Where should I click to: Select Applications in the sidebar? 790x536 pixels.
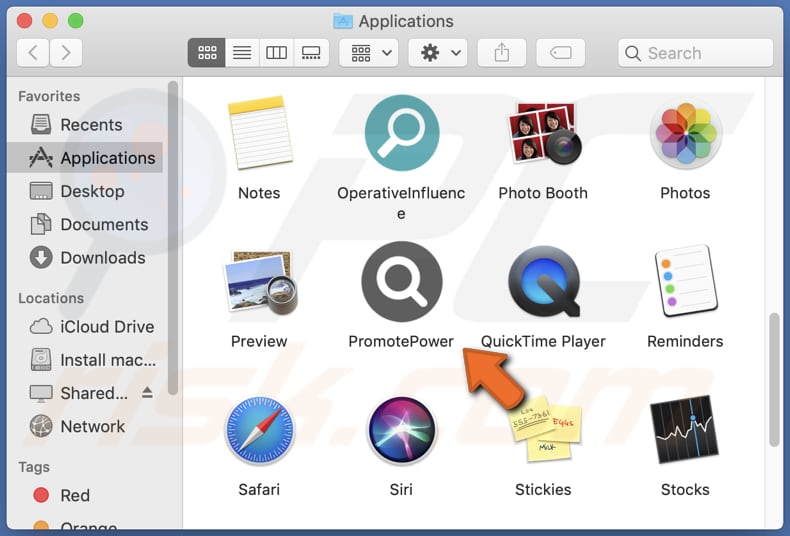(85, 158)
